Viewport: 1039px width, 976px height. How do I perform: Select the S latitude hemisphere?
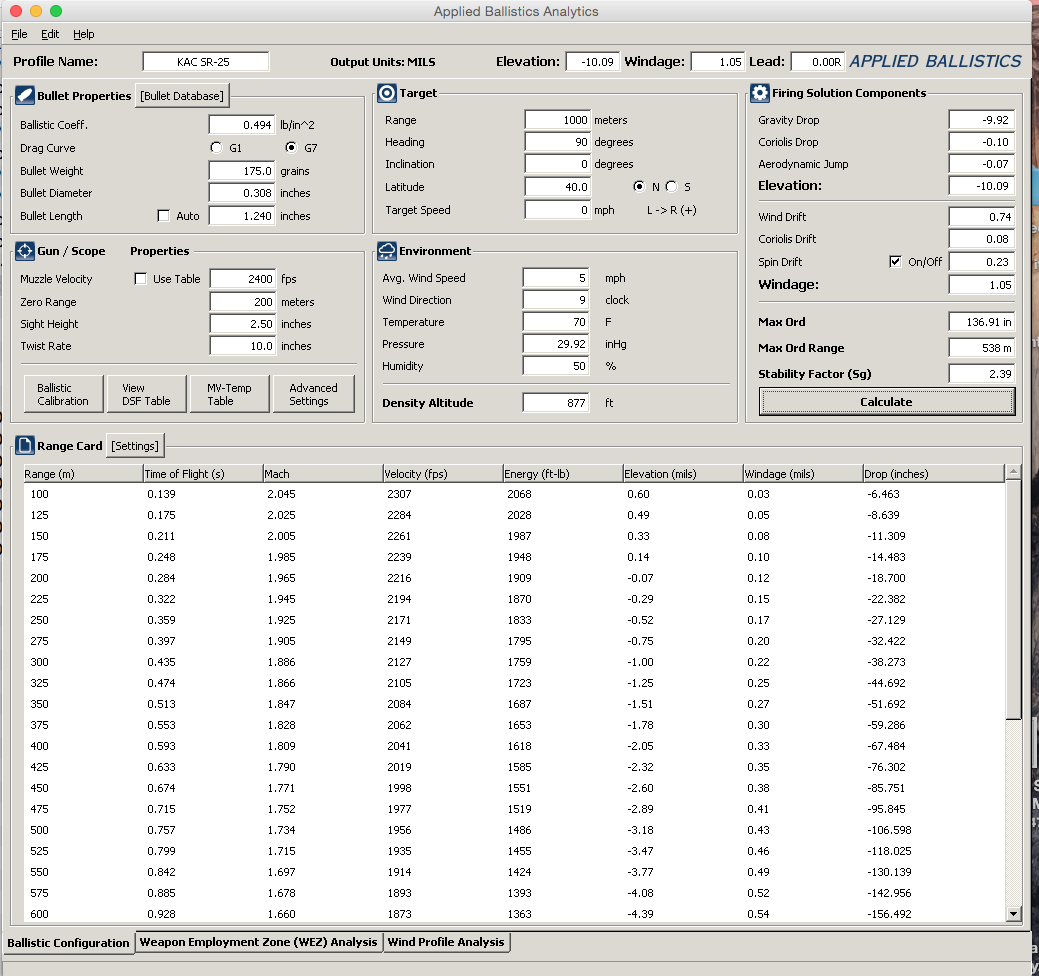(671, 186)
